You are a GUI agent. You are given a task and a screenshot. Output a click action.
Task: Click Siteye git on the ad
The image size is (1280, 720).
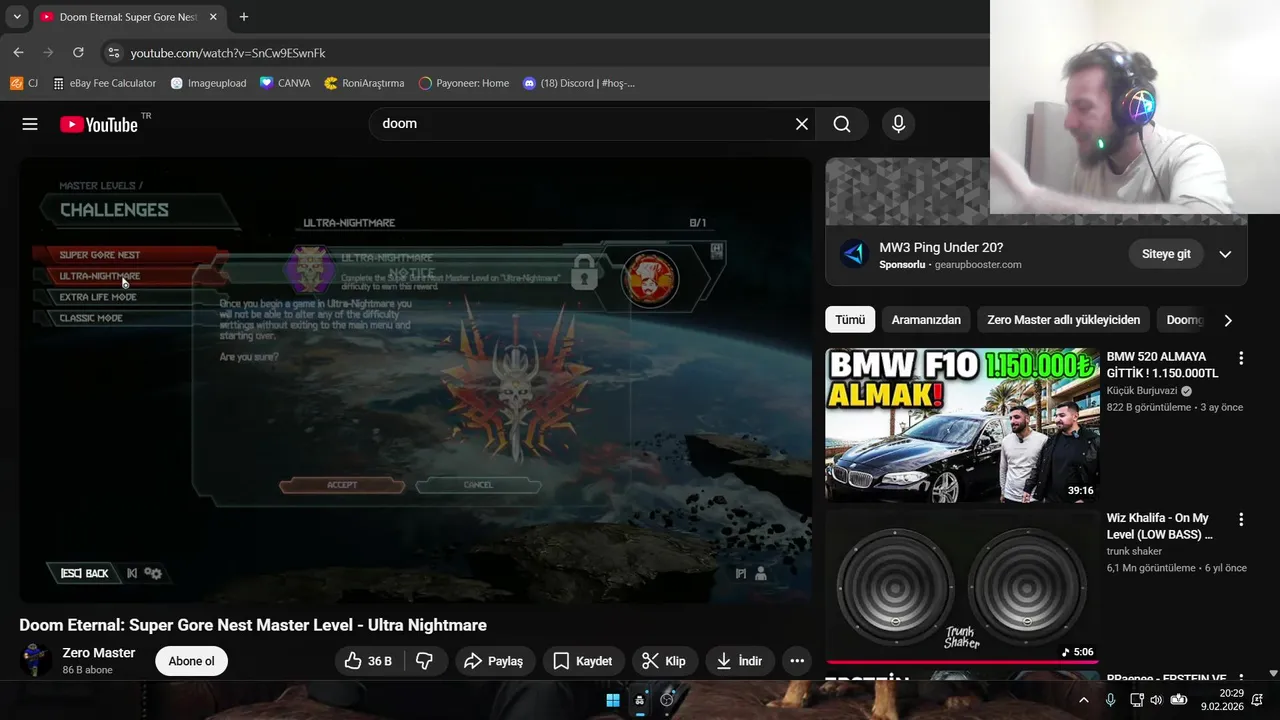(1166, 254)
